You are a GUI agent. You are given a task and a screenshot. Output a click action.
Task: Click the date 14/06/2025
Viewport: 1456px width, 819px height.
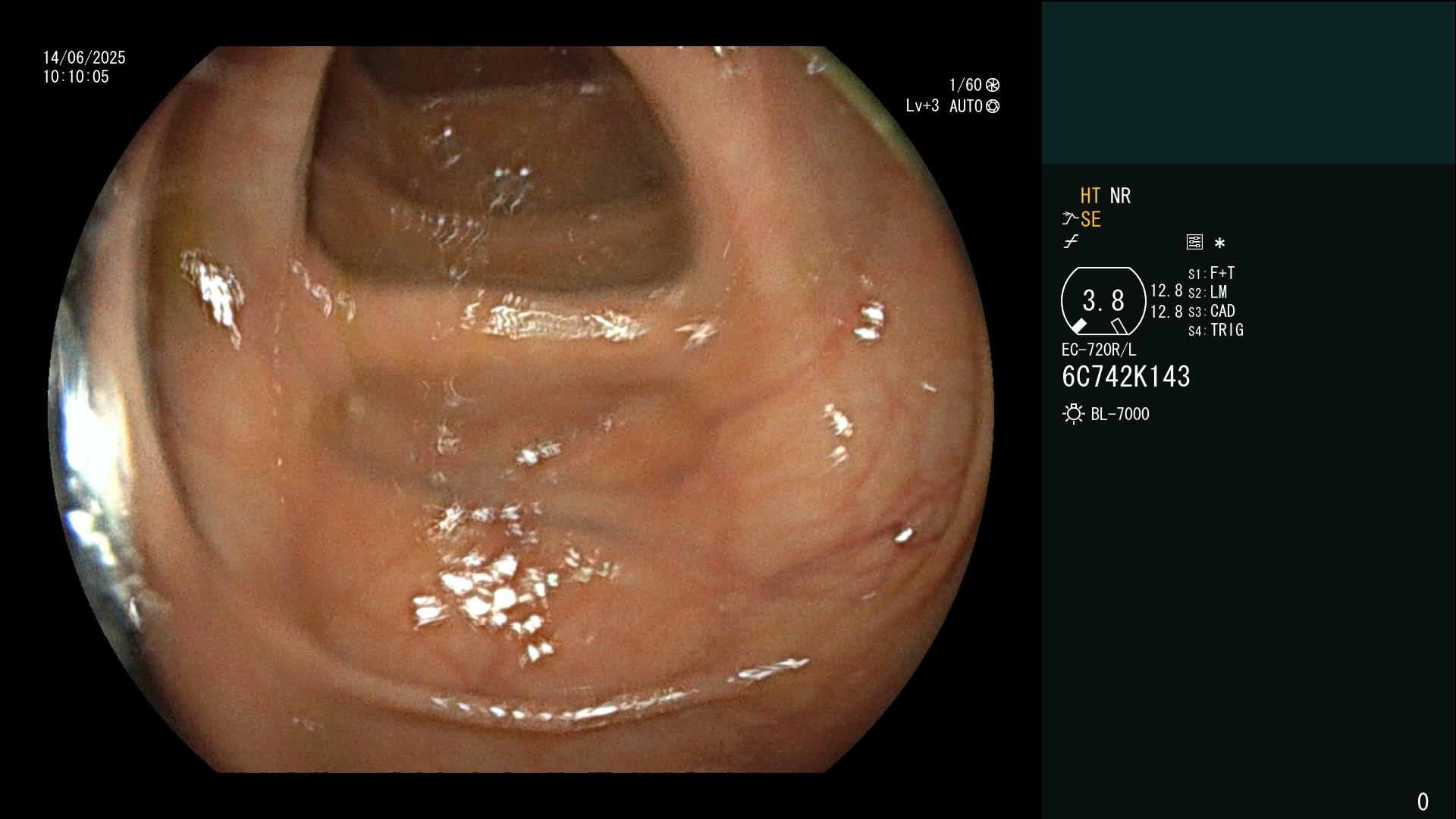(x=84, y=58)
